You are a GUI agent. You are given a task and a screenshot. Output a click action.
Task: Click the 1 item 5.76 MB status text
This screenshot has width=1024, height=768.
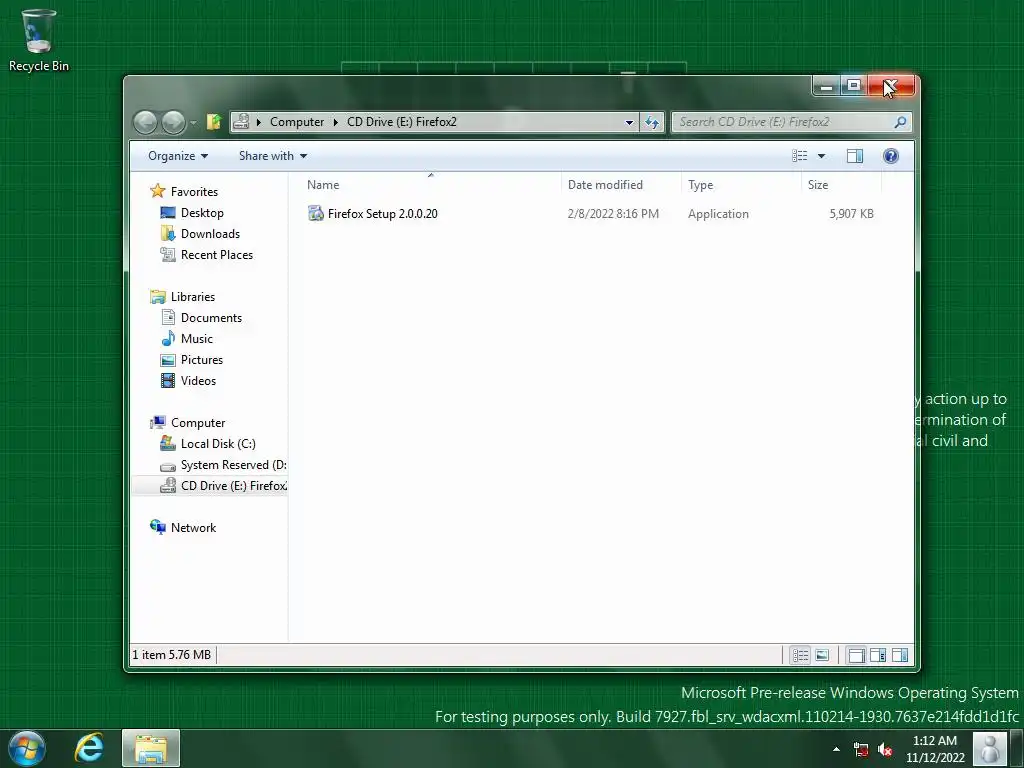(172, 655)
